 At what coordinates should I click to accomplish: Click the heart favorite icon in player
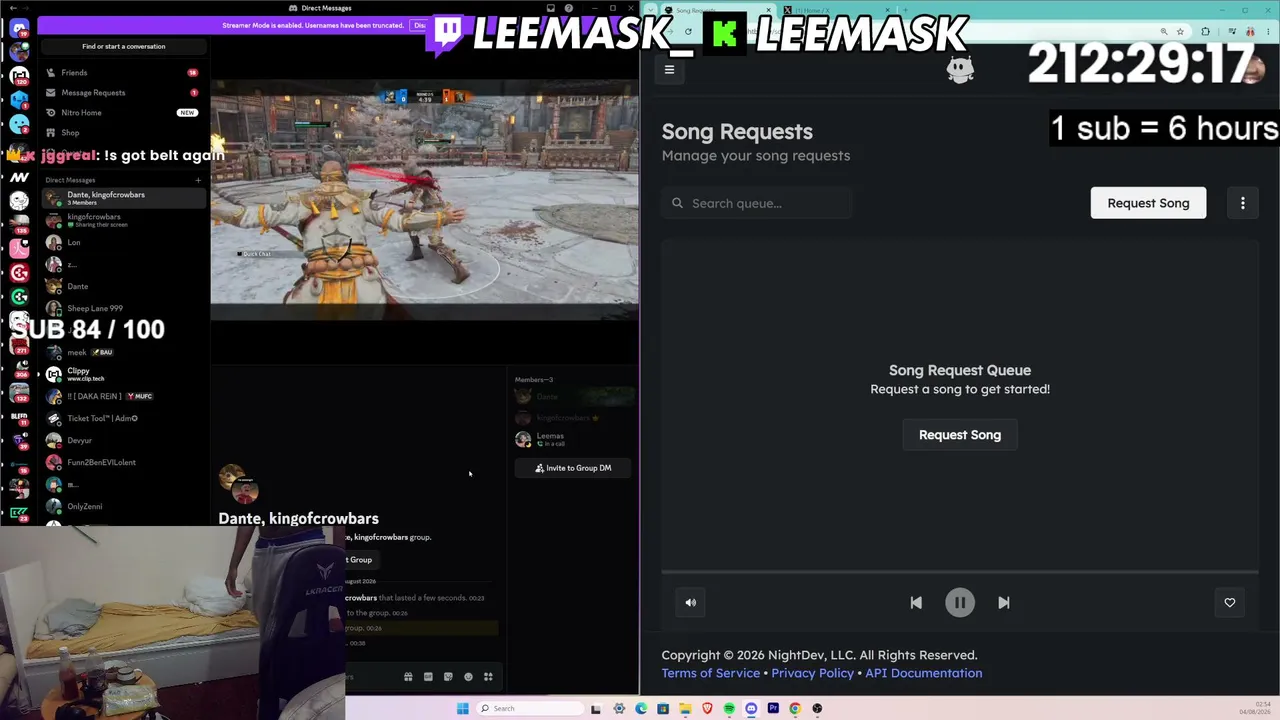pyautogui.click(x=1230, y=602)
